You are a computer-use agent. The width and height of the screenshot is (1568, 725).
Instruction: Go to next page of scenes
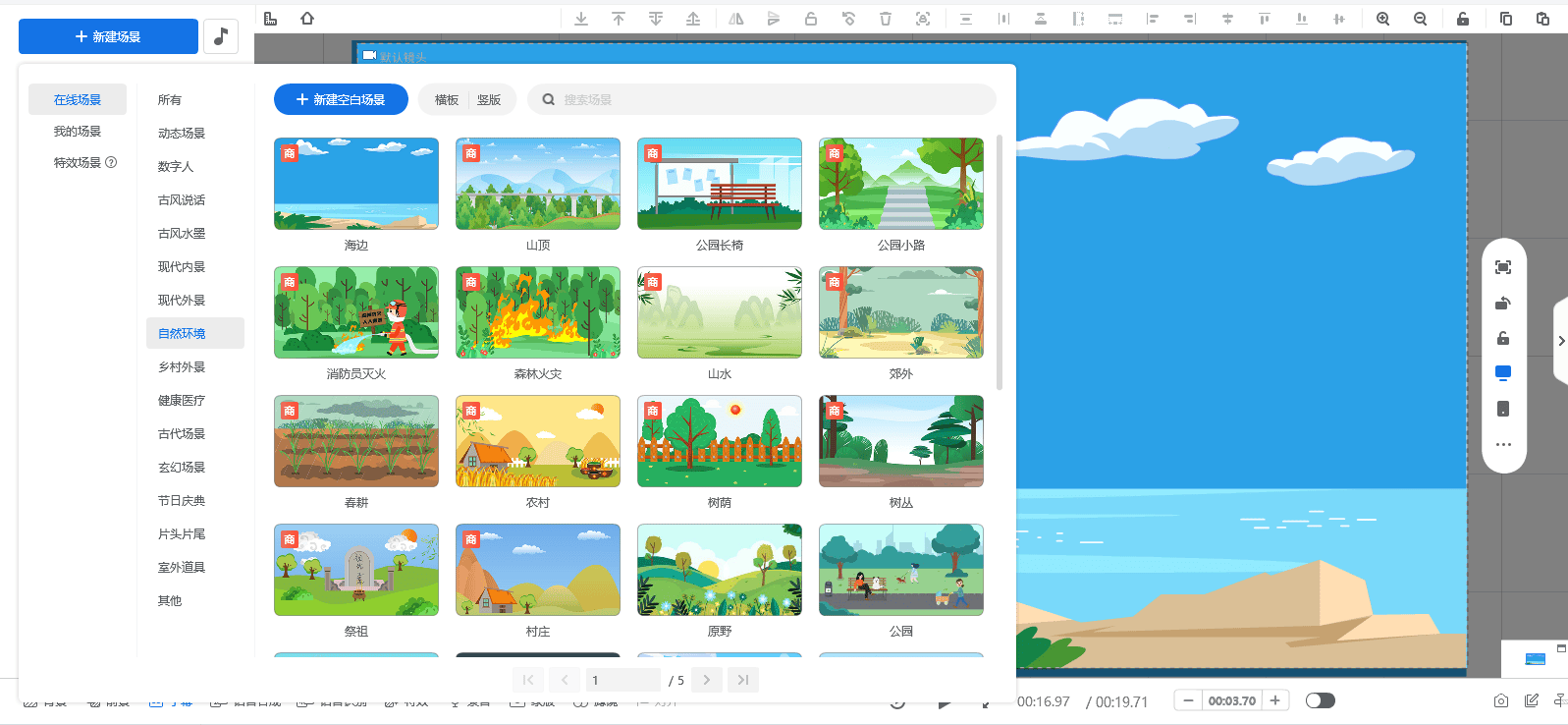click(706, 680)
